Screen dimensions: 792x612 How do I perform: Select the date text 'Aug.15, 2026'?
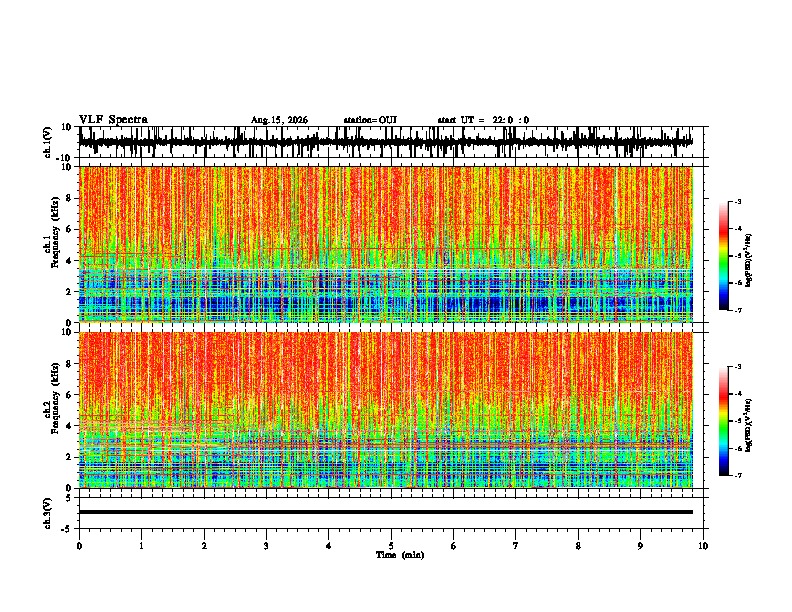click(x=279, y=120)
